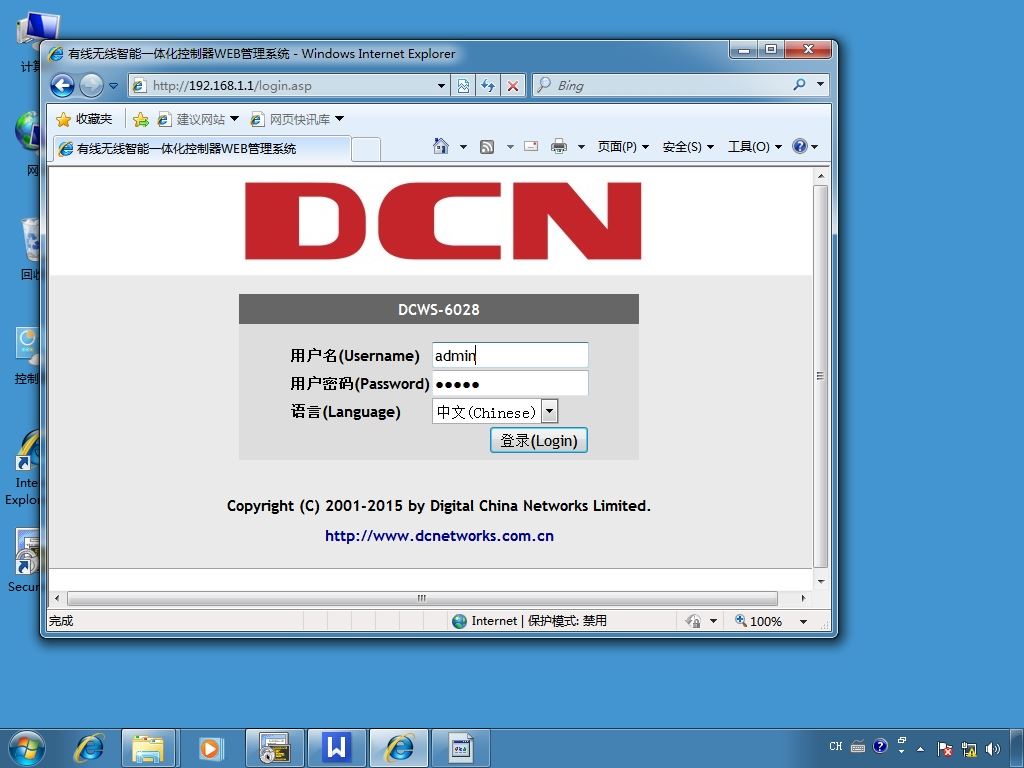Click the vertical scrollbar up arrow
1024x768 pixels.
(x=821, y=176)
